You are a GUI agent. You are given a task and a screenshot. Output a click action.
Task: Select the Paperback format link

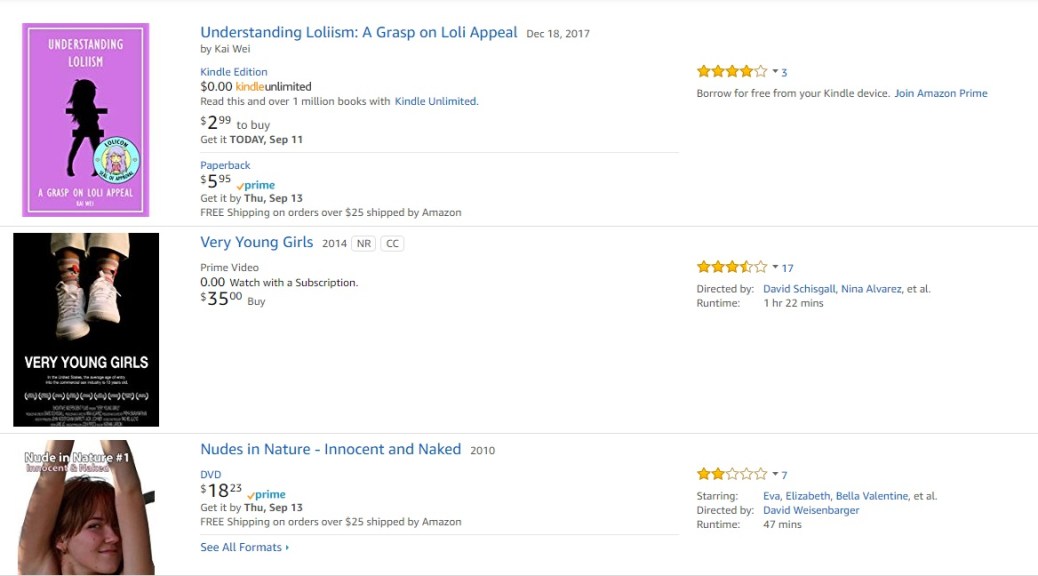point(225,165)
